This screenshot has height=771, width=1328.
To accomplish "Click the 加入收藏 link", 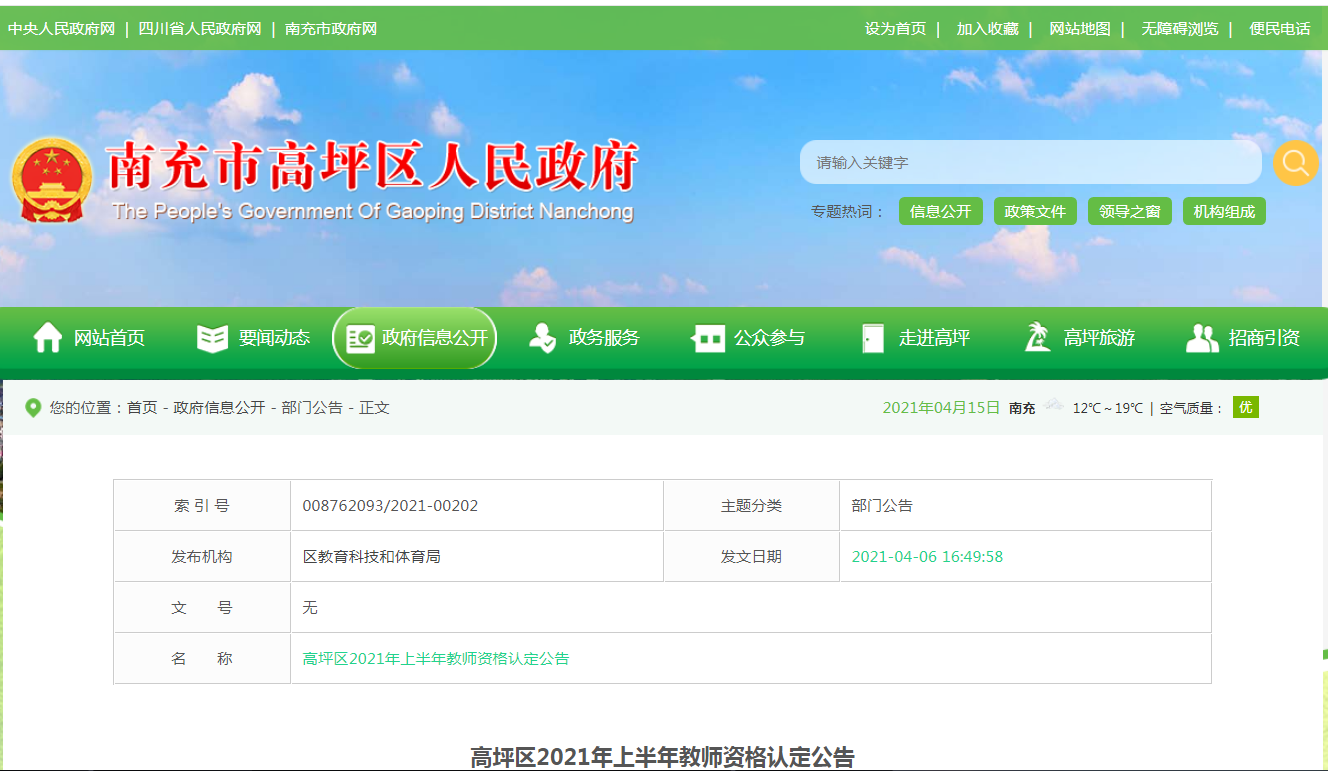I will tap(987, 29).
